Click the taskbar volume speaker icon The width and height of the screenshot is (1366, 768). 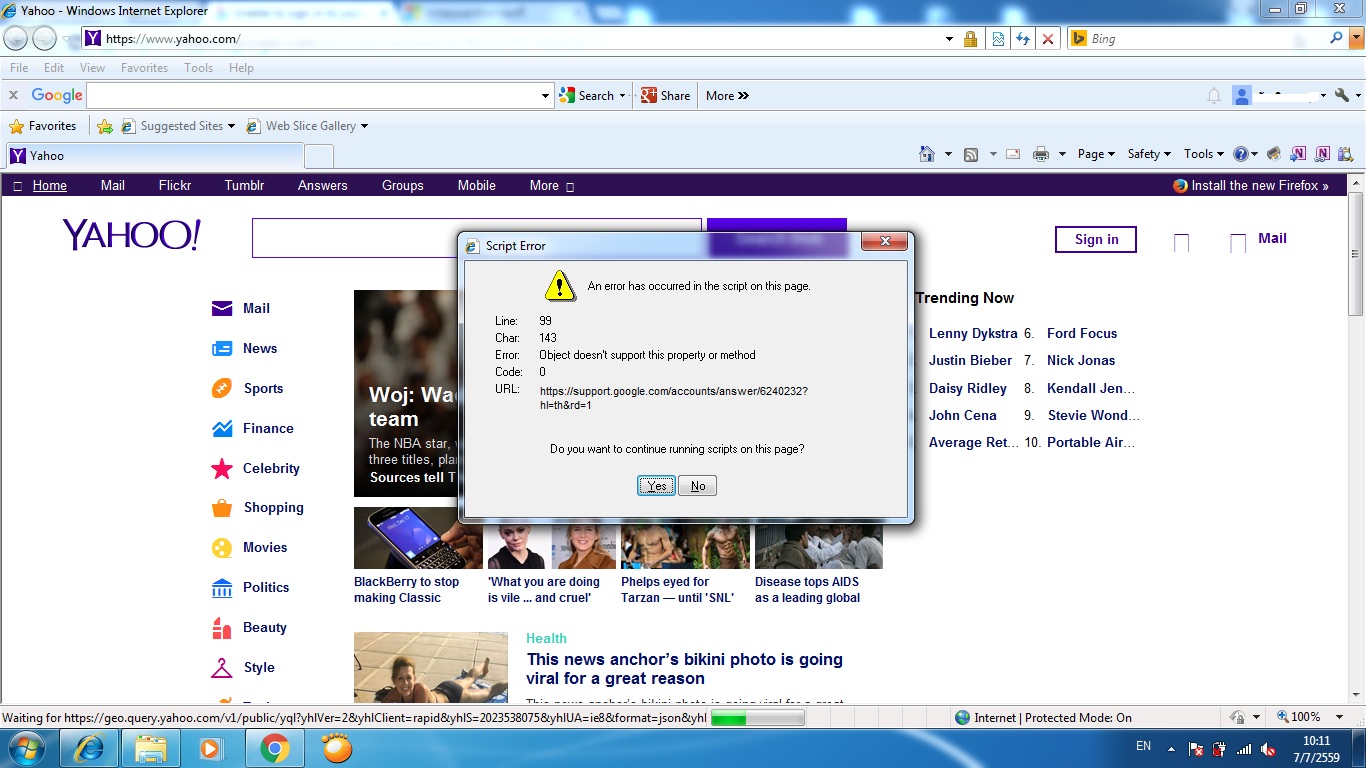[x=1268, y=749]
